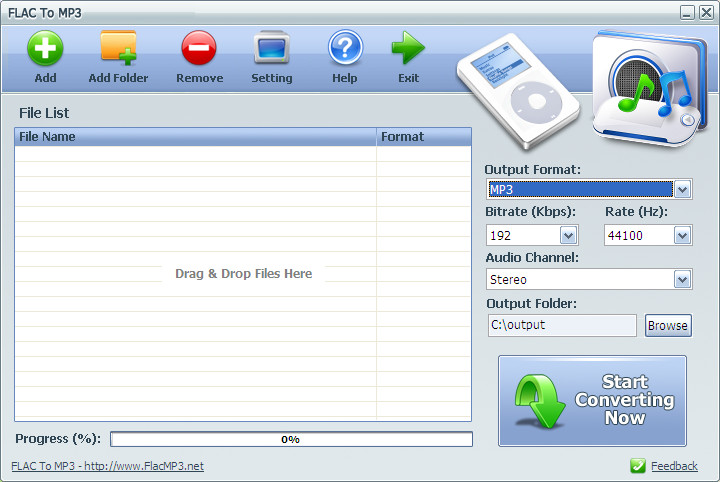Viewport: 720px width, 482px height.
Task: Click the green Exit arrow icon
Action: pyautogui.click(x=408, y=48)
